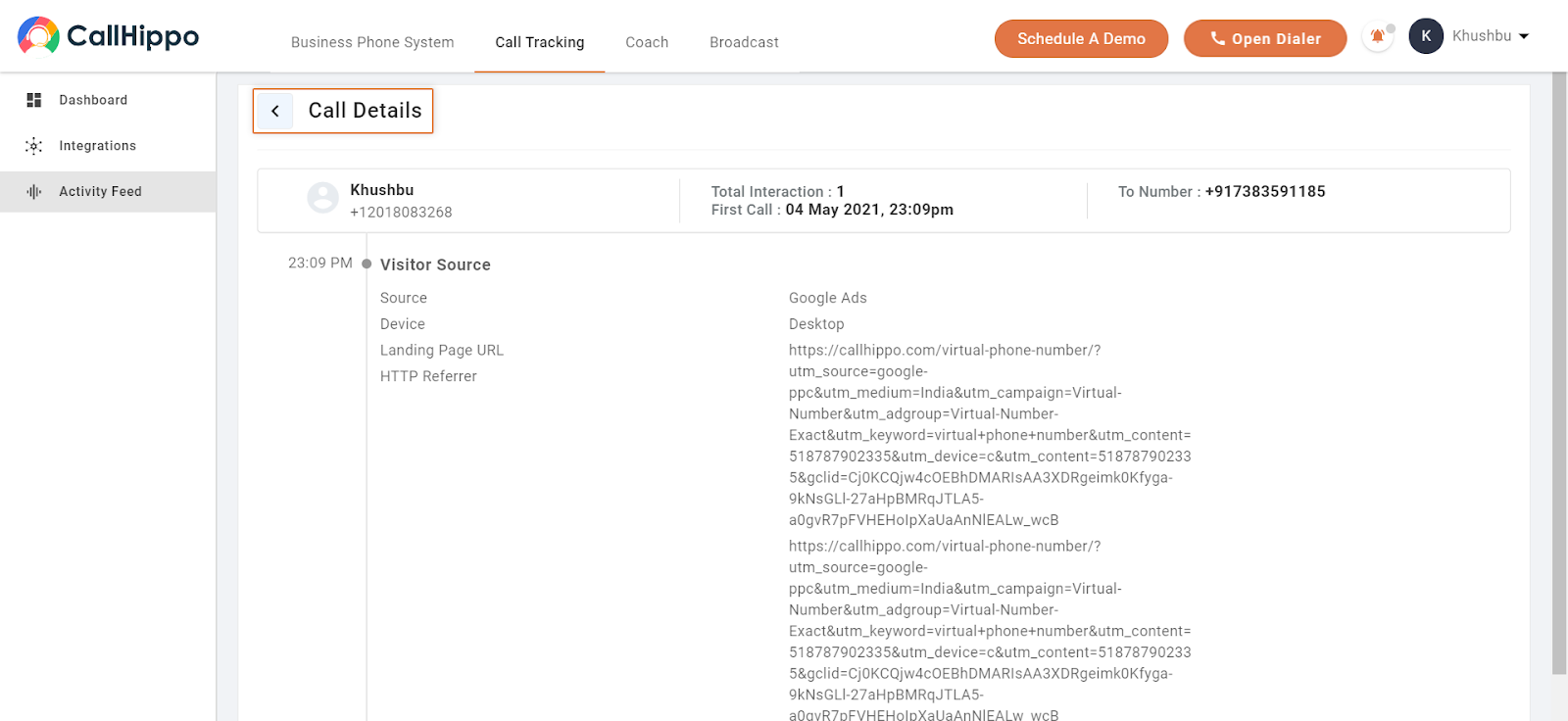Viewport: 1568px width, 721px height.
Task: Click the Open Dialer button
Action: [x=1265, y=39]
